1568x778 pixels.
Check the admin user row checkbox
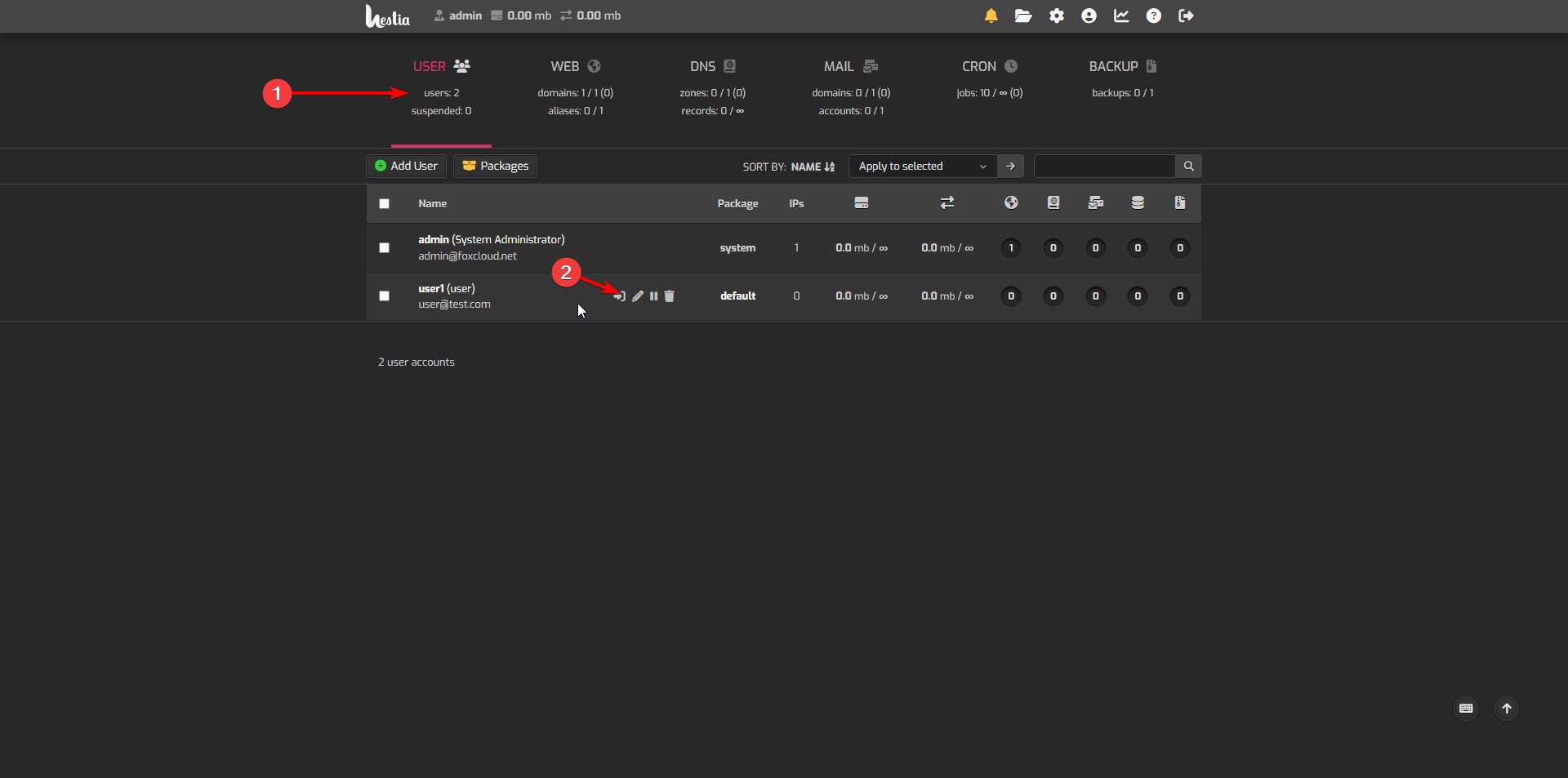coord(384,248)
